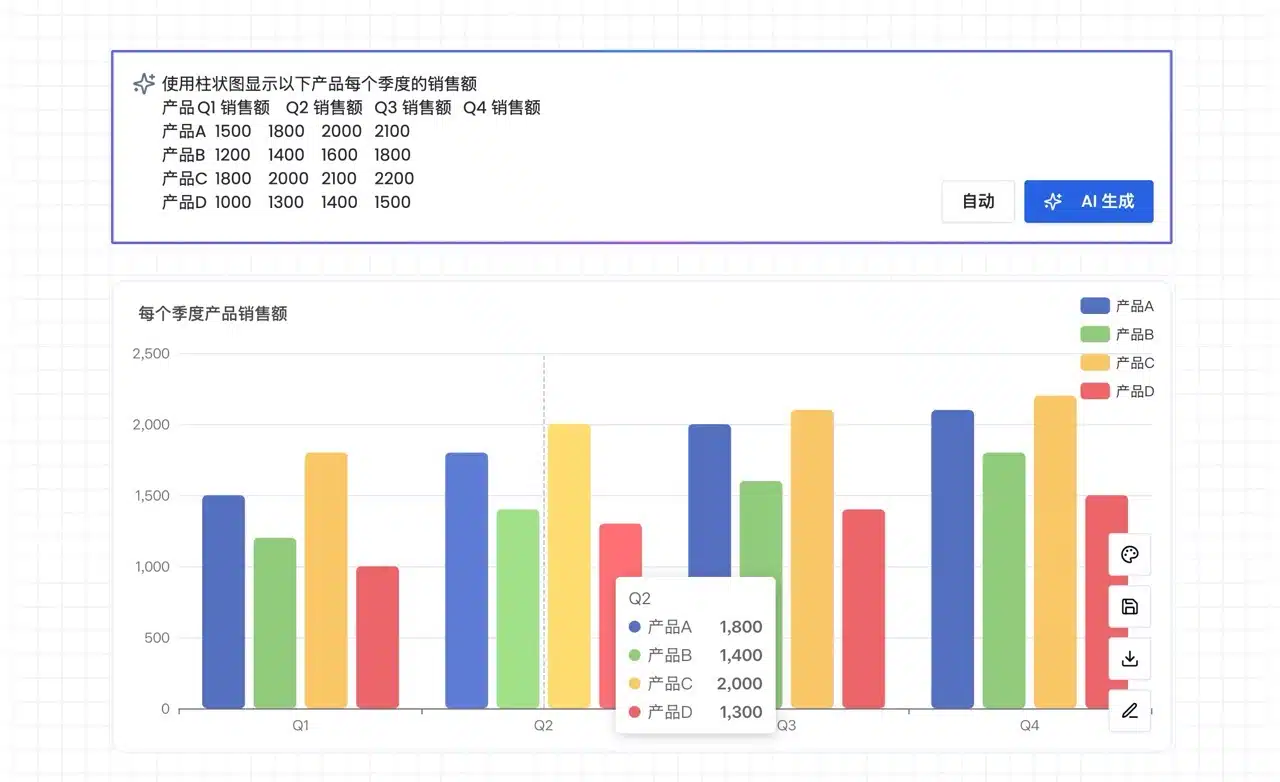The image size is (1280, 782).
Task: Open the 自动 chart type selector
Action: click(x=978, y=201)
